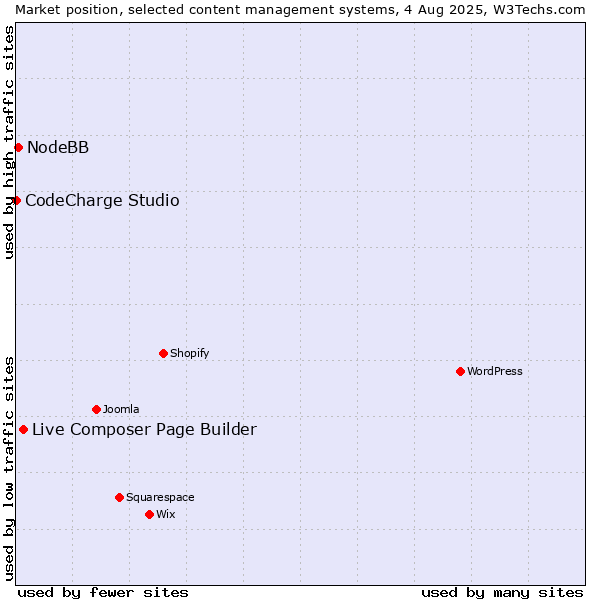Viewport: 600px width, 600px height.
Task: Click the red Joomla data point
Action: [x=96, y=410]
